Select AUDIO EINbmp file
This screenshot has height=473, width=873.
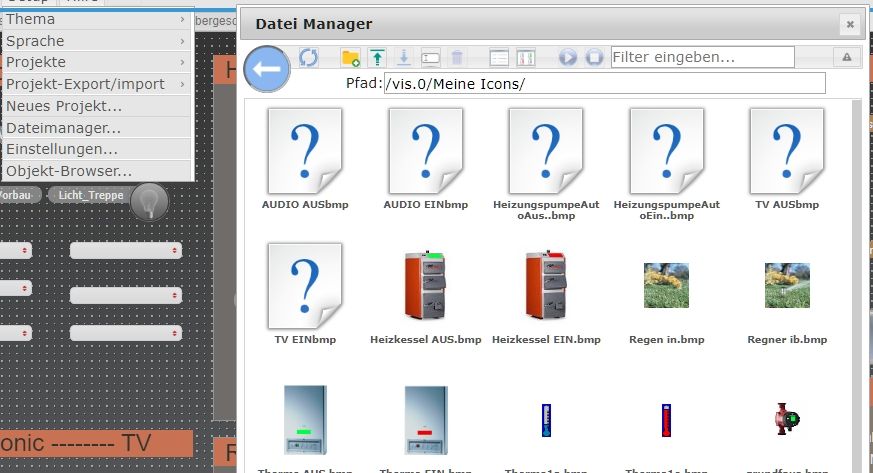[426, 159]
